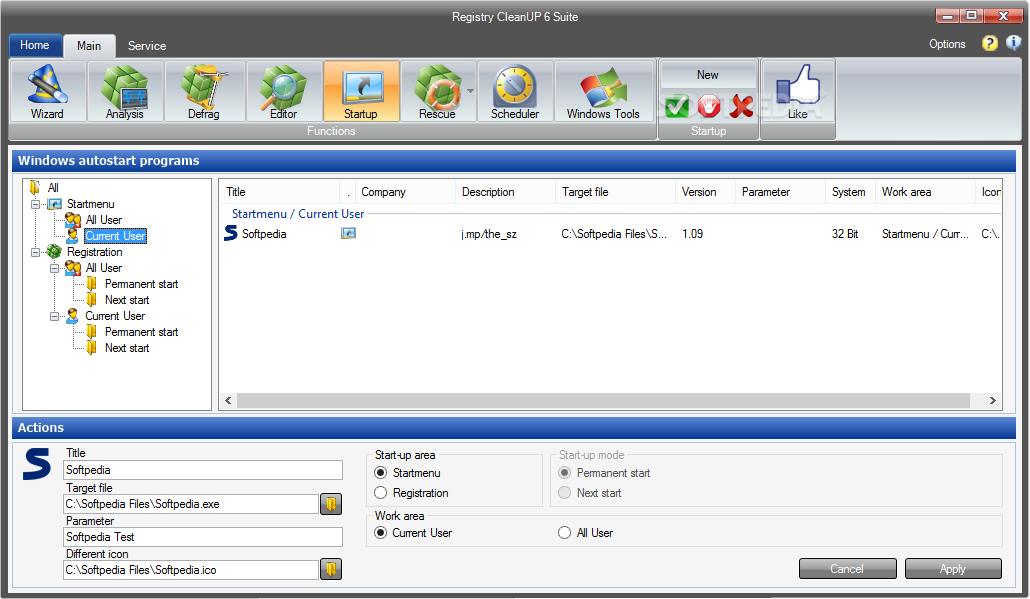Sort by the Company column header

pos(405,192)
